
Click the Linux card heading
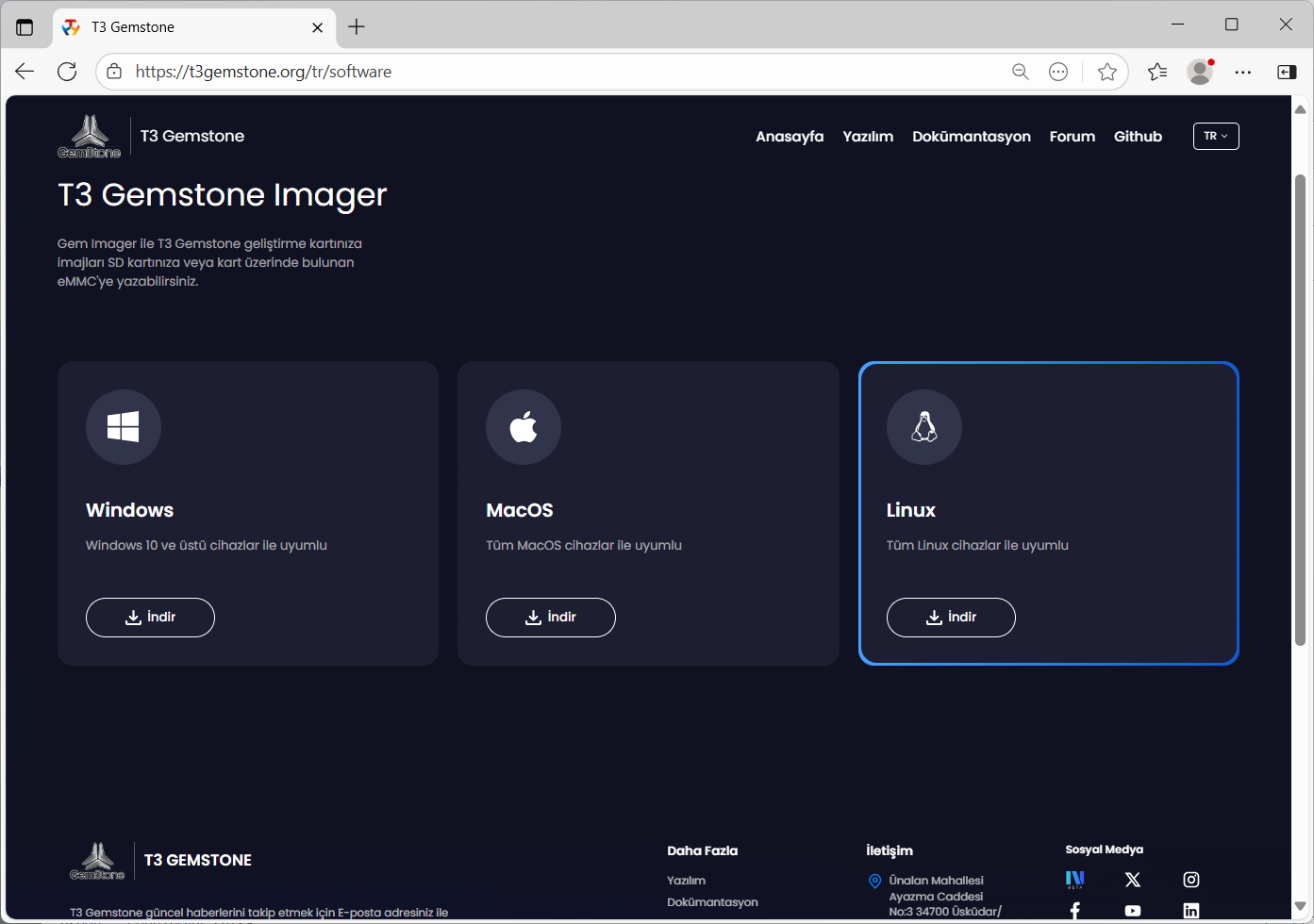[911, 510]
